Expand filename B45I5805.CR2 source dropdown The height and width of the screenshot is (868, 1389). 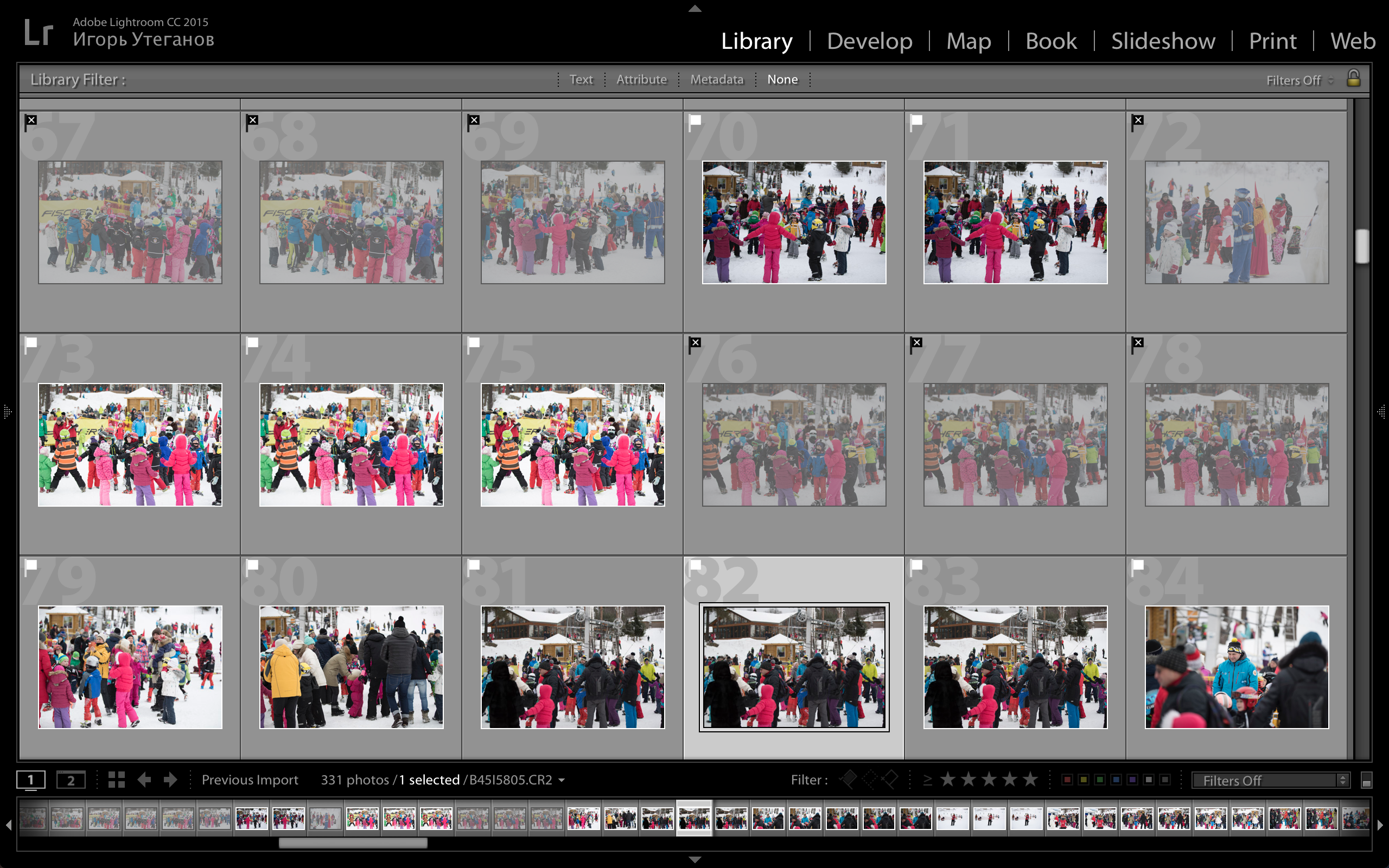click(562, 780)
